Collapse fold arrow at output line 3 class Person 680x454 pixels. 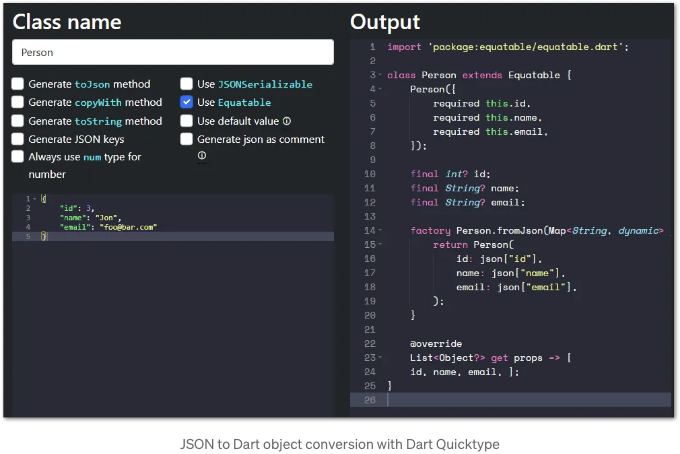tap(380, 75)
